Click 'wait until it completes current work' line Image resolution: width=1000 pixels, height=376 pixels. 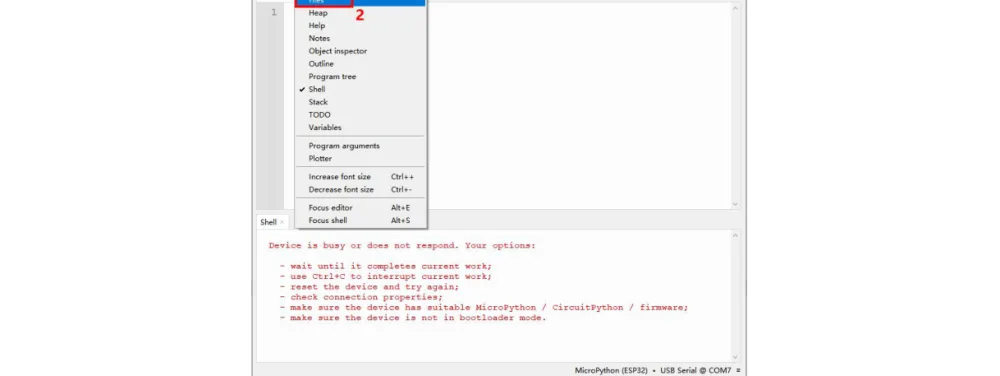pos(386,266)
